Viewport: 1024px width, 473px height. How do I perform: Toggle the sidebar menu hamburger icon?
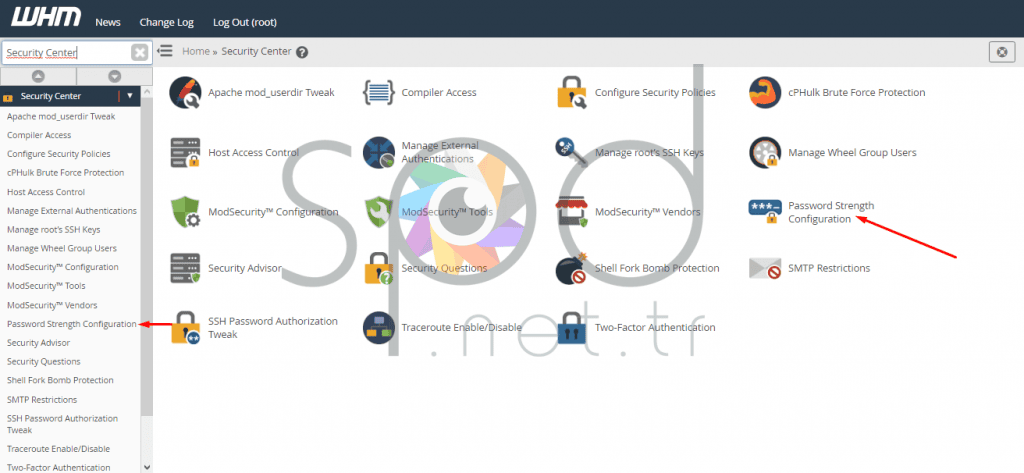pyautogui.click(x=165, y=51)
